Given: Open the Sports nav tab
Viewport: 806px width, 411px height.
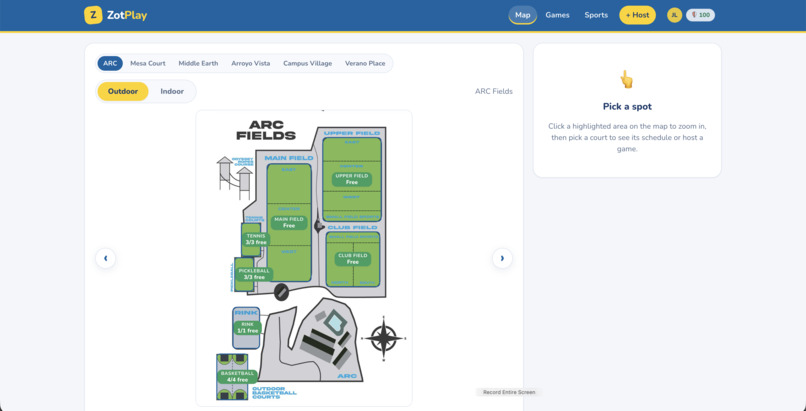Looking at the screenshot, I should click(596, 15).
